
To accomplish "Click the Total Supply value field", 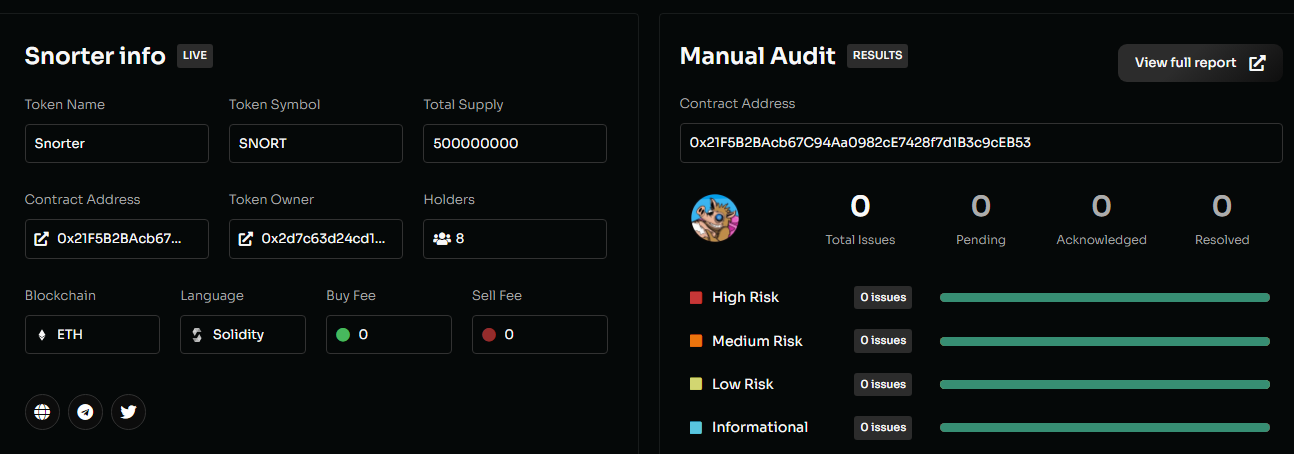I will pos(514,143).
